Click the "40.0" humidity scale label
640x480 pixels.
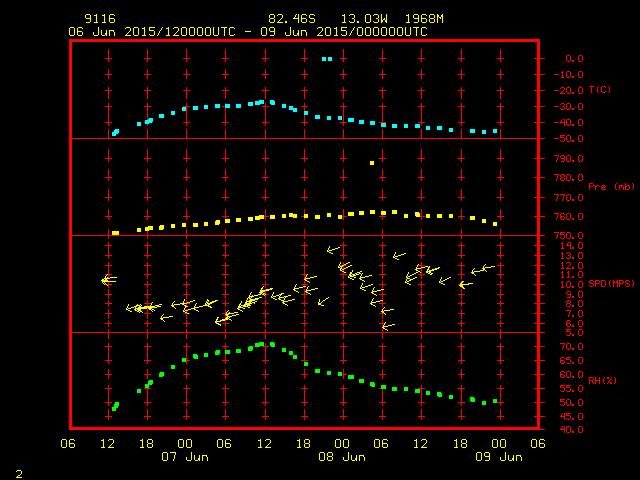tap(571, 430)
